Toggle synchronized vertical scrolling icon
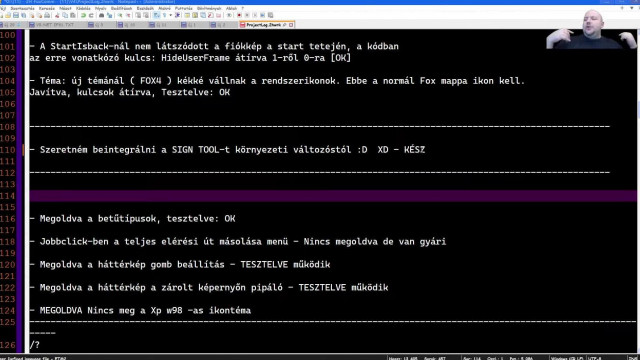This screenshot has width=640, height=360. [x=138, y=16]
